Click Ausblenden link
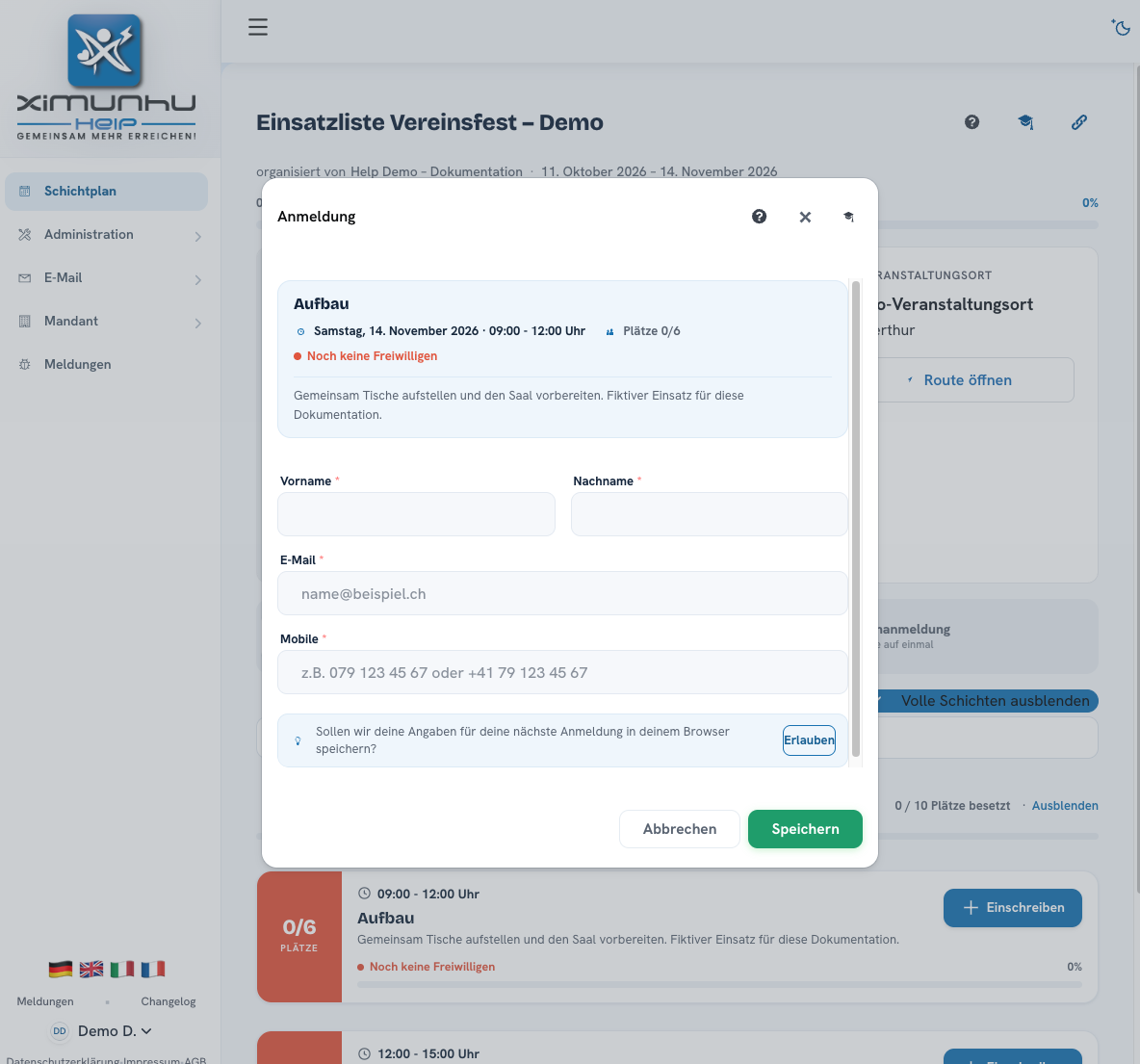1140x1064 pixels. coord(1064,806)
